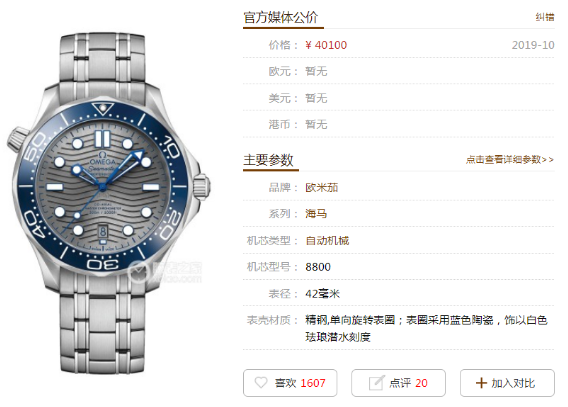Open the 点击查看详细参数 link

[510, 159]
